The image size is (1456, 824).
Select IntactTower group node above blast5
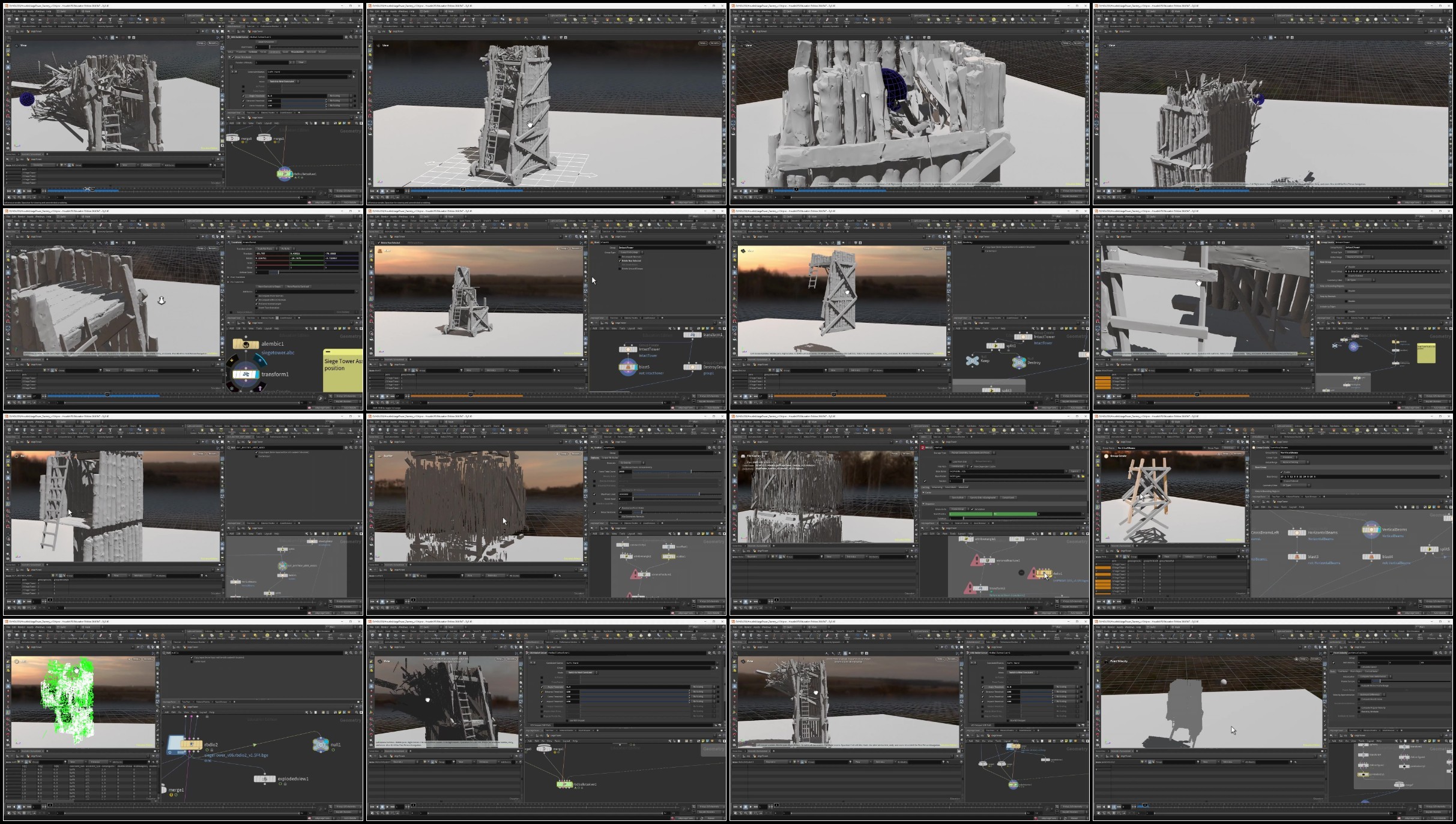pos(628,349)
